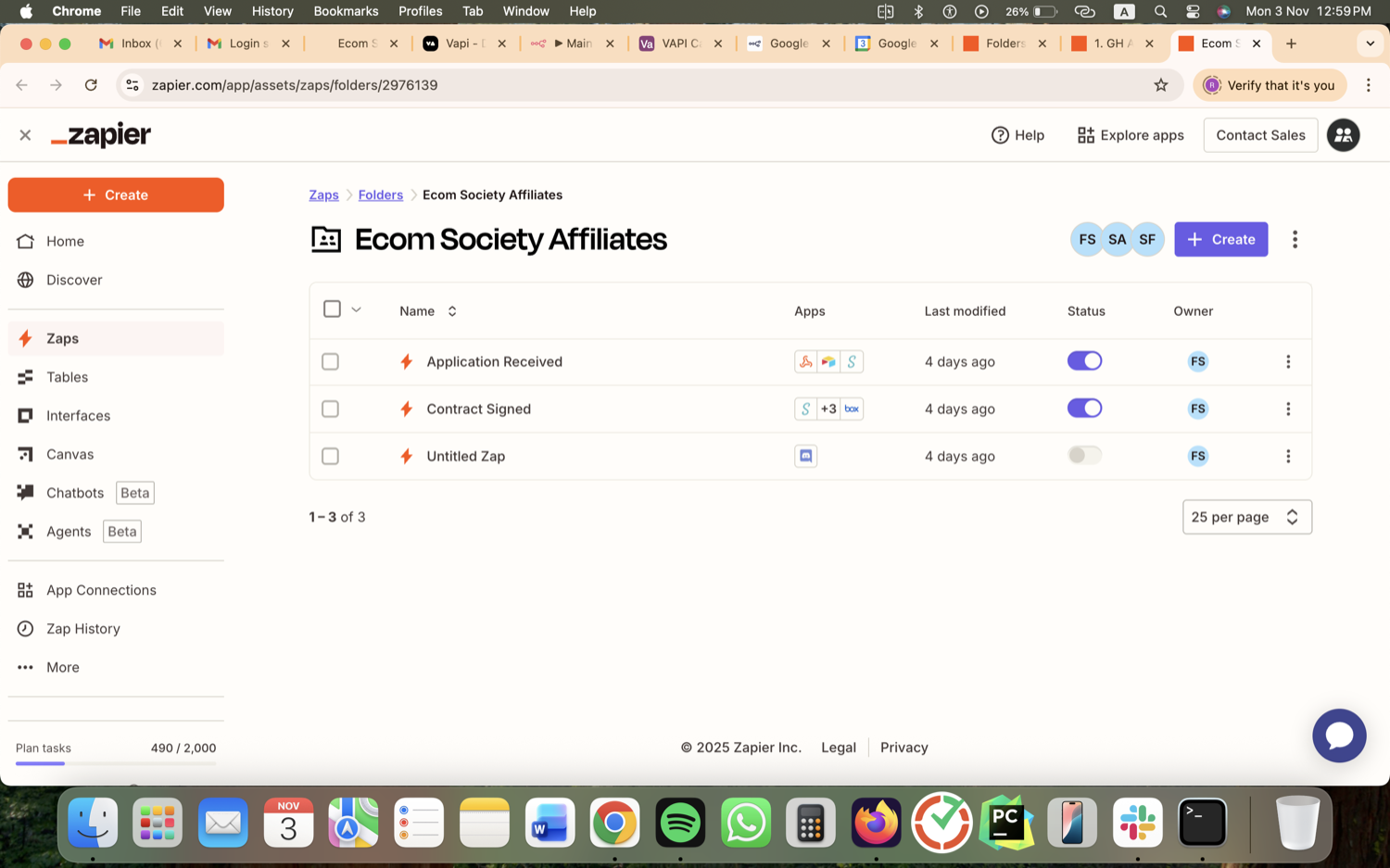Open a new Chrome tab
The height and width of the screenshot is (868, 1390).
[x=1291, y=44]
